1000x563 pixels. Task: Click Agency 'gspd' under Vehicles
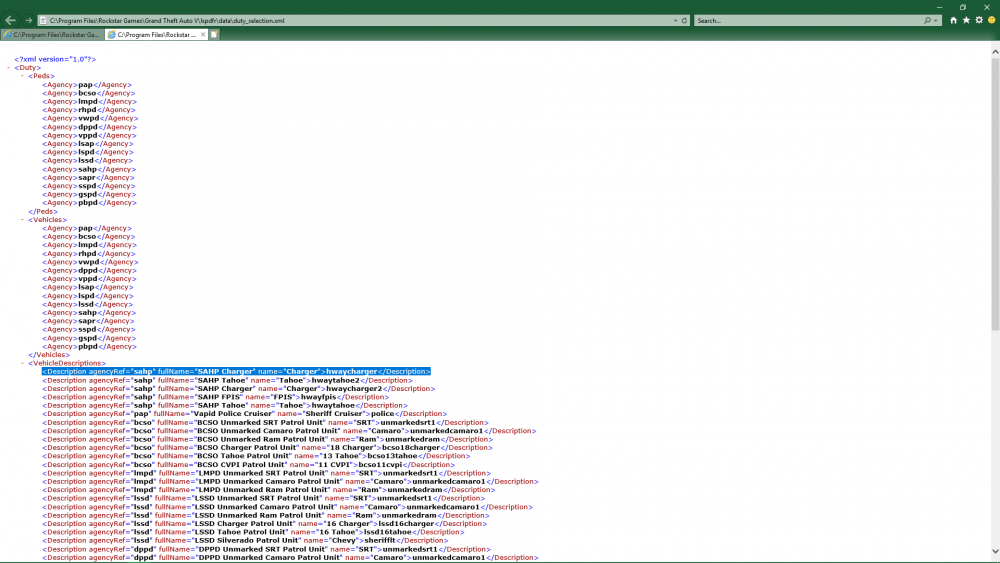(89, 338)
